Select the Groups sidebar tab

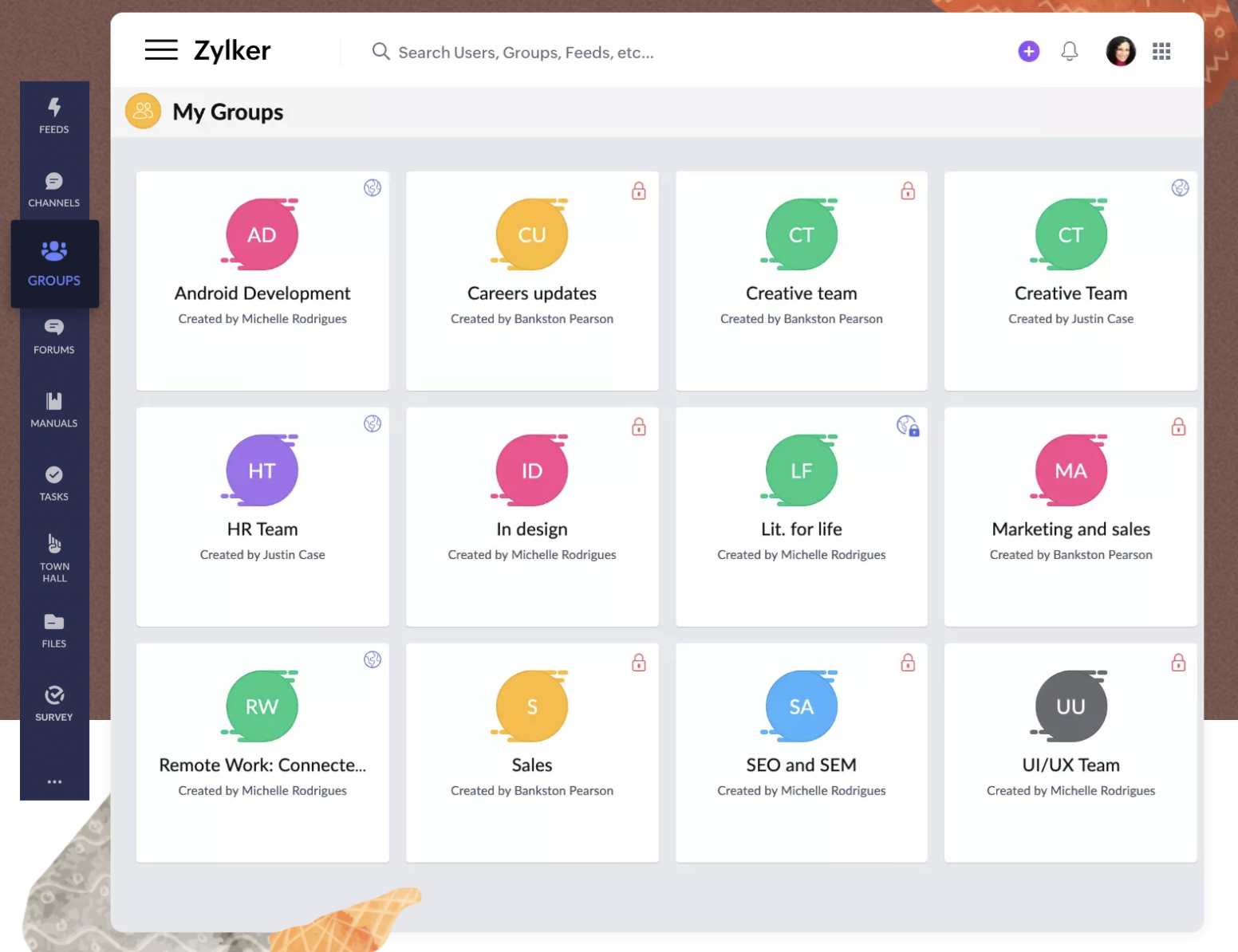[54, 263]
